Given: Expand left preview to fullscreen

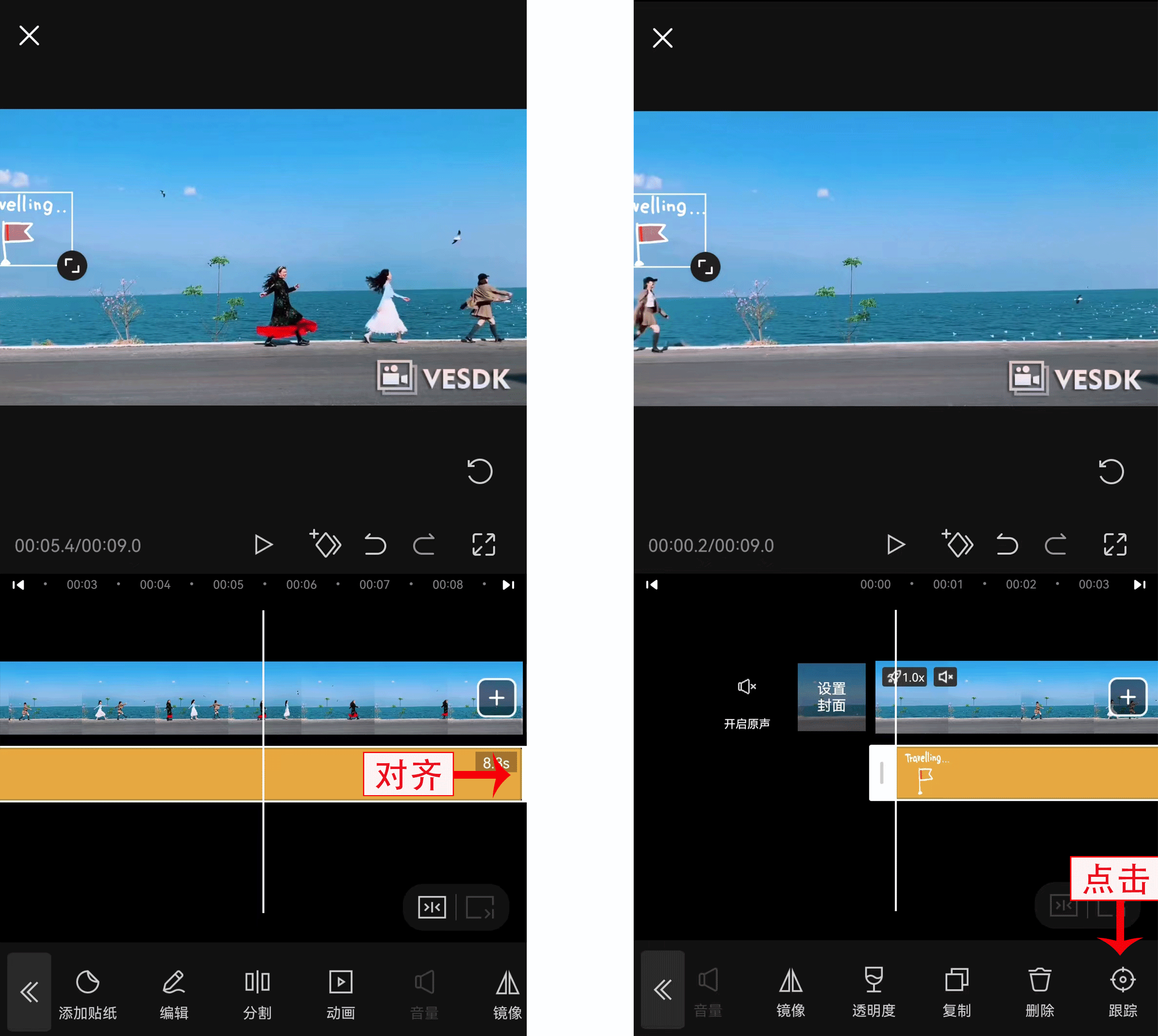Looking at the screenshot, I should pos(483,545).
